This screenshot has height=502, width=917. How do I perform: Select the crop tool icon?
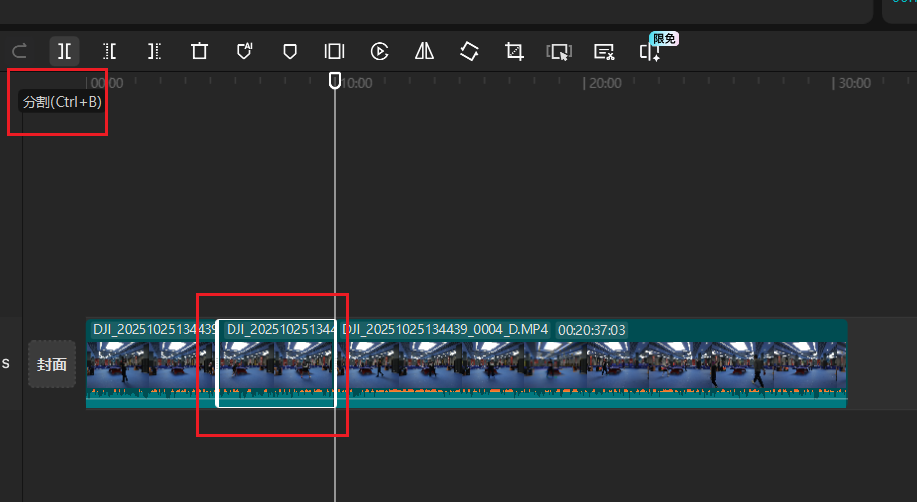tap(514, 51)
